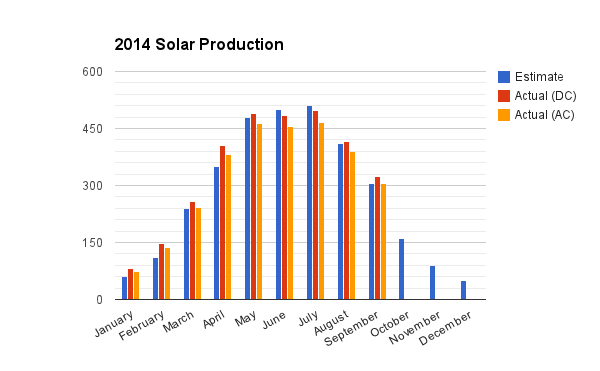The image size is (600, 371).
Task: Select April's blue Estimate bar
Action: 217,233
